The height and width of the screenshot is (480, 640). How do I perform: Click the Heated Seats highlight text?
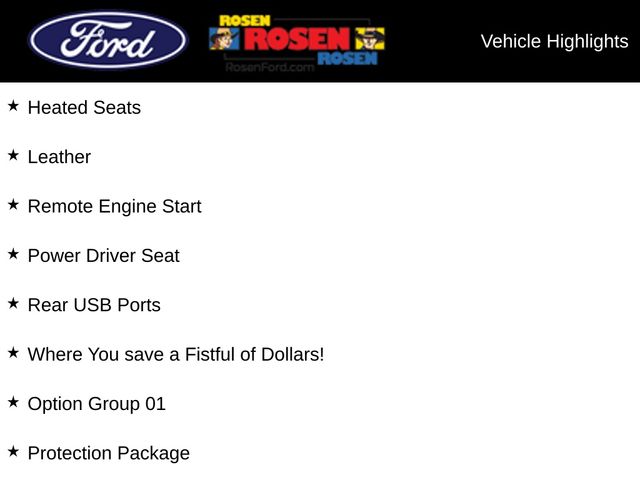[84, 107]
